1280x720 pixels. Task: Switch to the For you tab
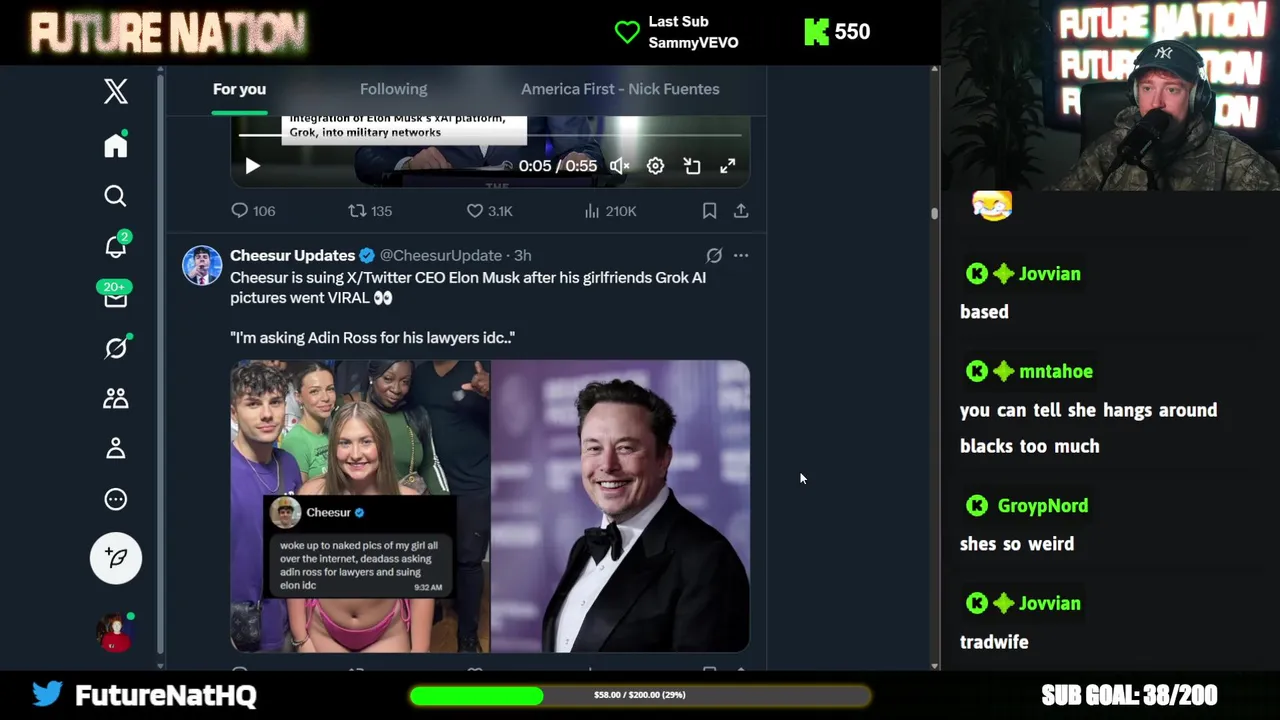pos(239,89)
